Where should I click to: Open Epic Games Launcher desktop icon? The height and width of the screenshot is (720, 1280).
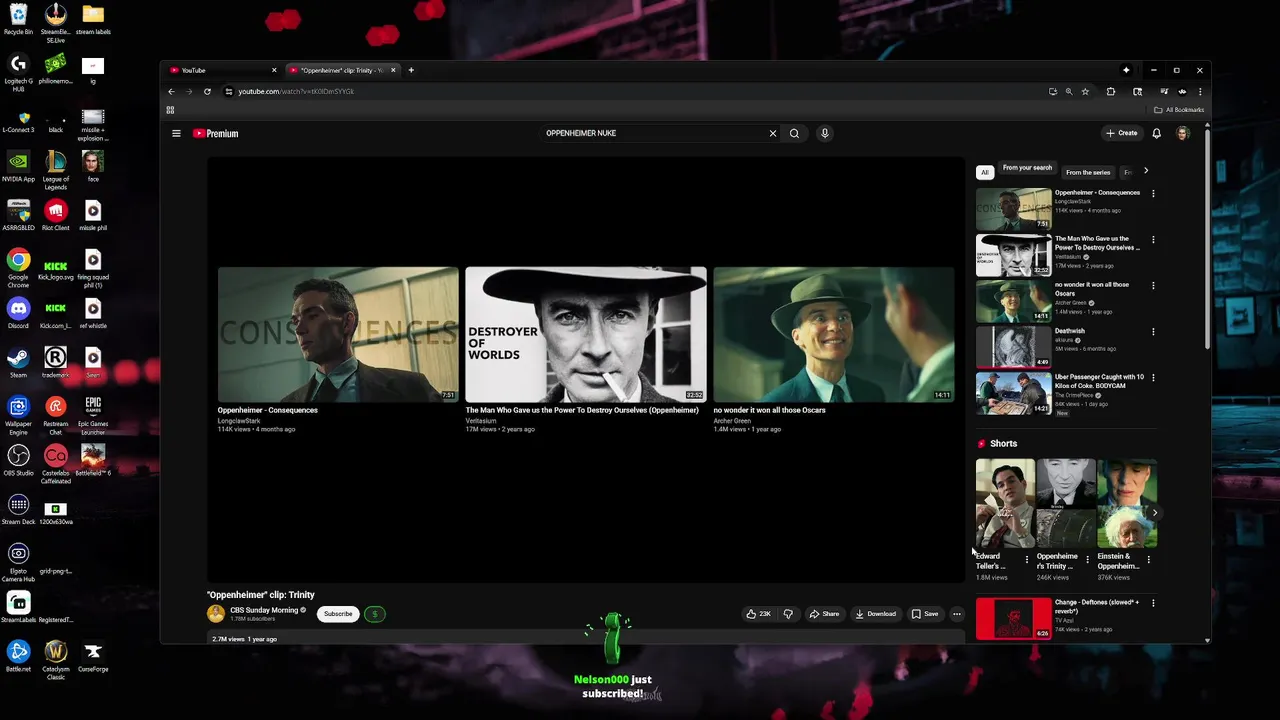[x=93, y=413]
